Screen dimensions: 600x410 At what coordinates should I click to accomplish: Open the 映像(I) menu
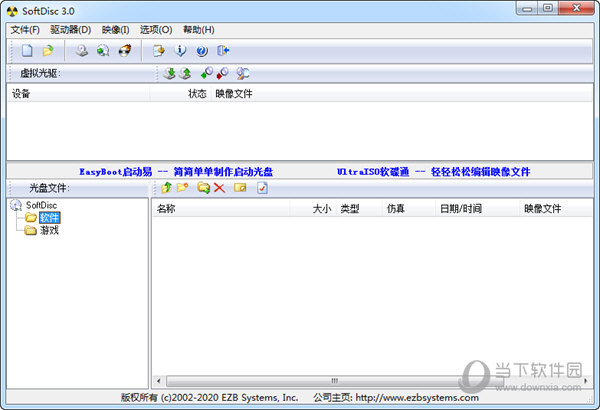[x=116, y=30]
